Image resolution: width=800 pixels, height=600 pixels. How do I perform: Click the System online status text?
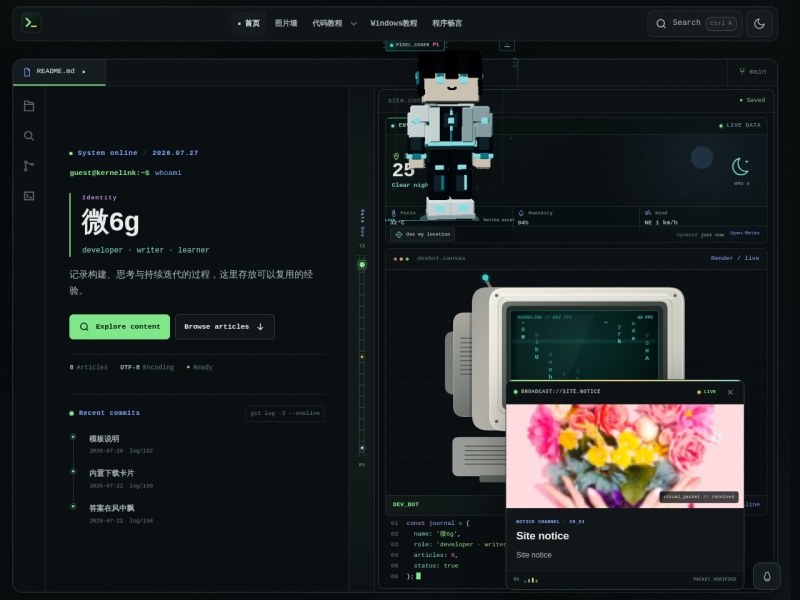pos(107,153)
